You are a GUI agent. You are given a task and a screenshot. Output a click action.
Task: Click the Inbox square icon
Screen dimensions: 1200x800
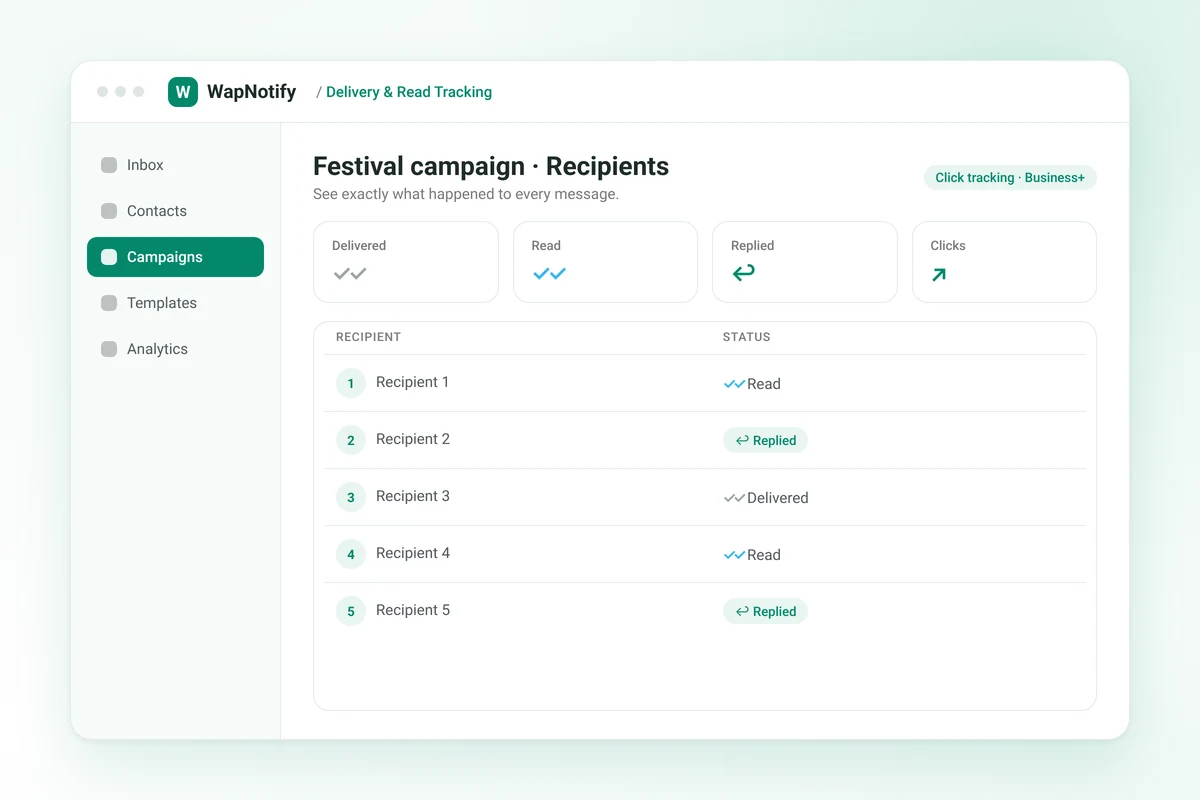[109, 165]
